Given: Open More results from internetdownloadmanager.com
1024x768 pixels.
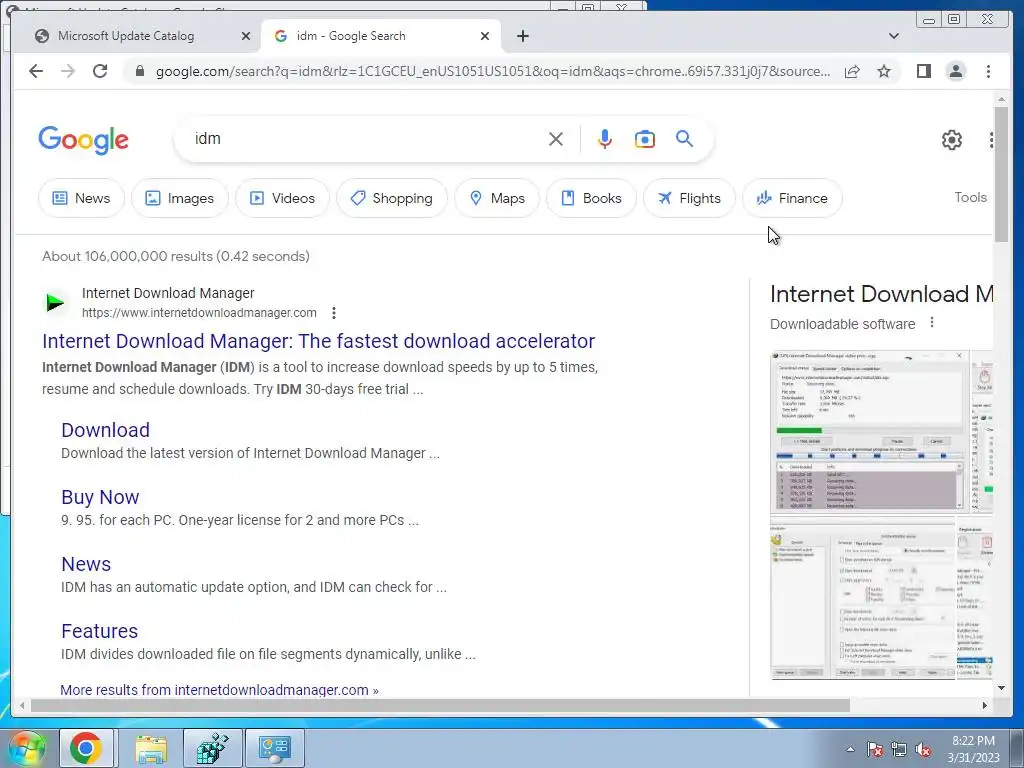Looking at the screenshot, I should [219, 690].
